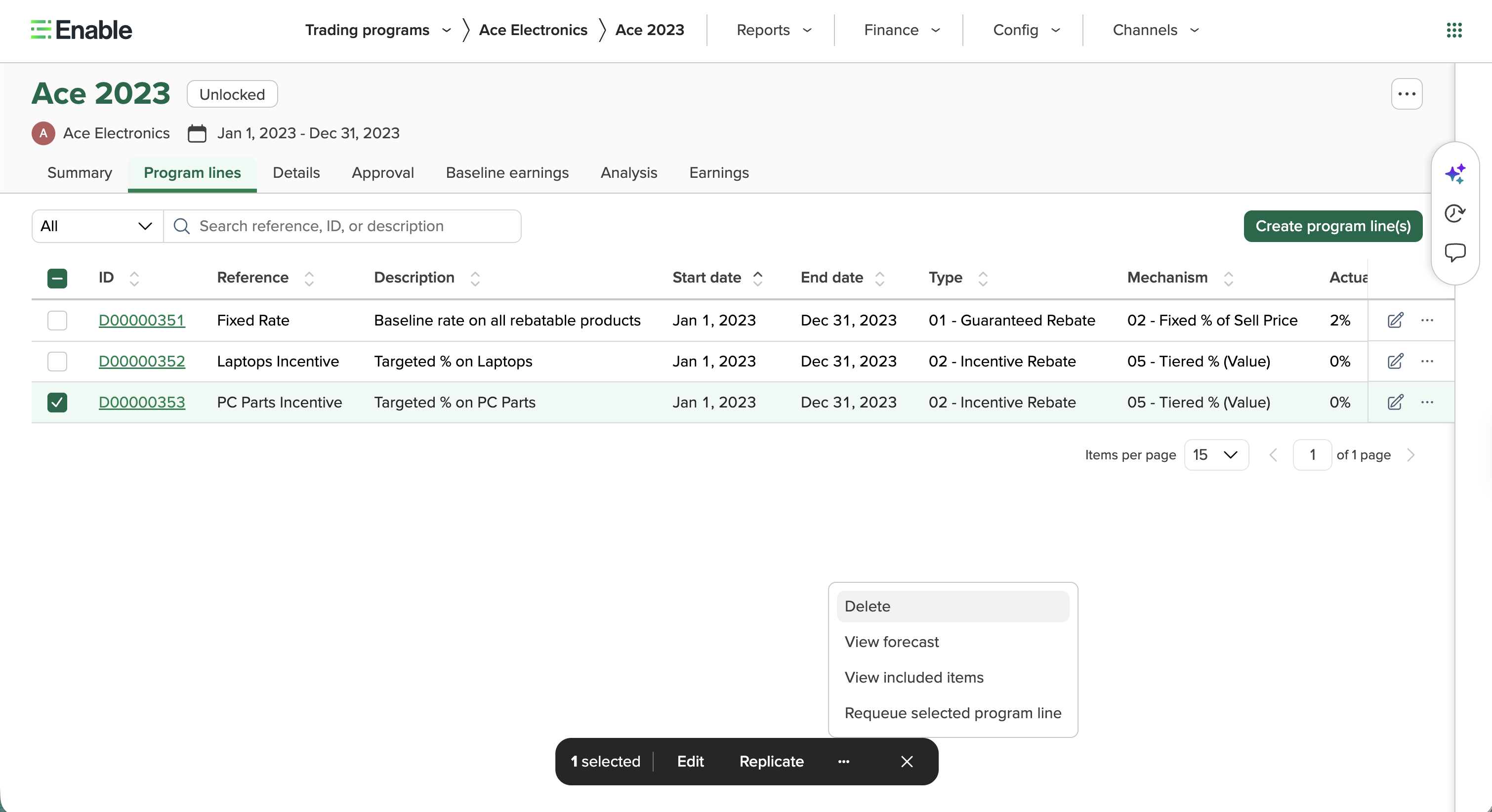
Task: Expand the Finance menu
Action: coord(901,30)
